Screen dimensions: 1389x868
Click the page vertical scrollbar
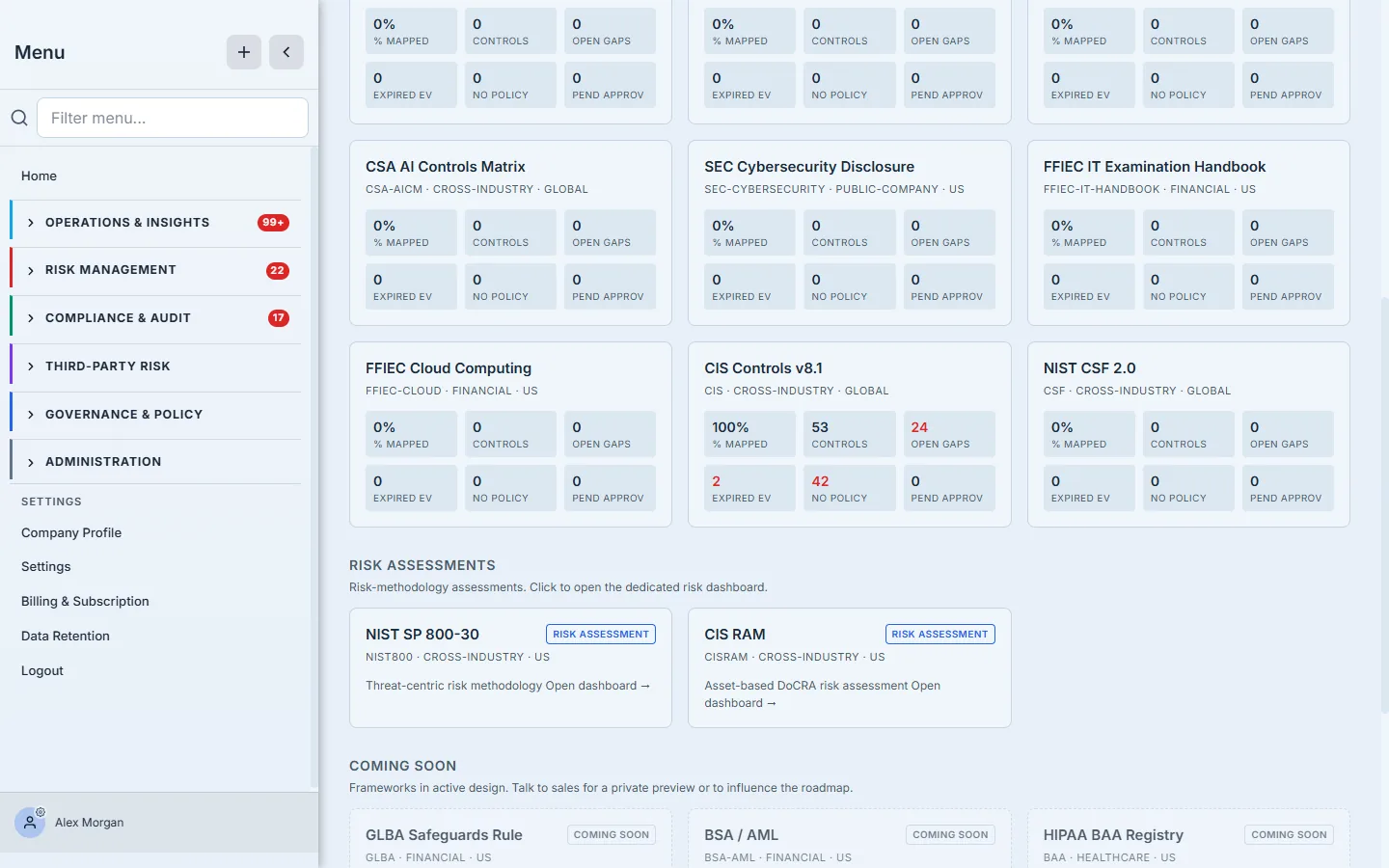click(x=1385, y=504)
